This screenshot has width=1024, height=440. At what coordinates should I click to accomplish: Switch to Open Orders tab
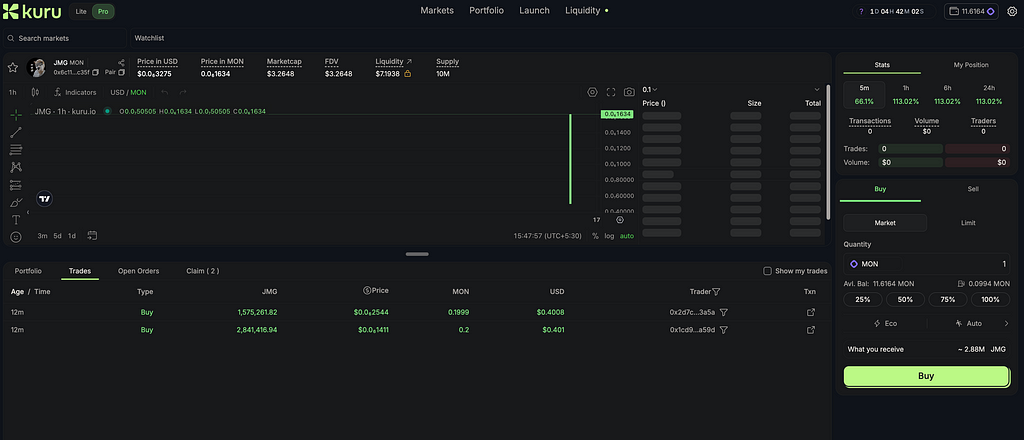(x=138, y=271)
